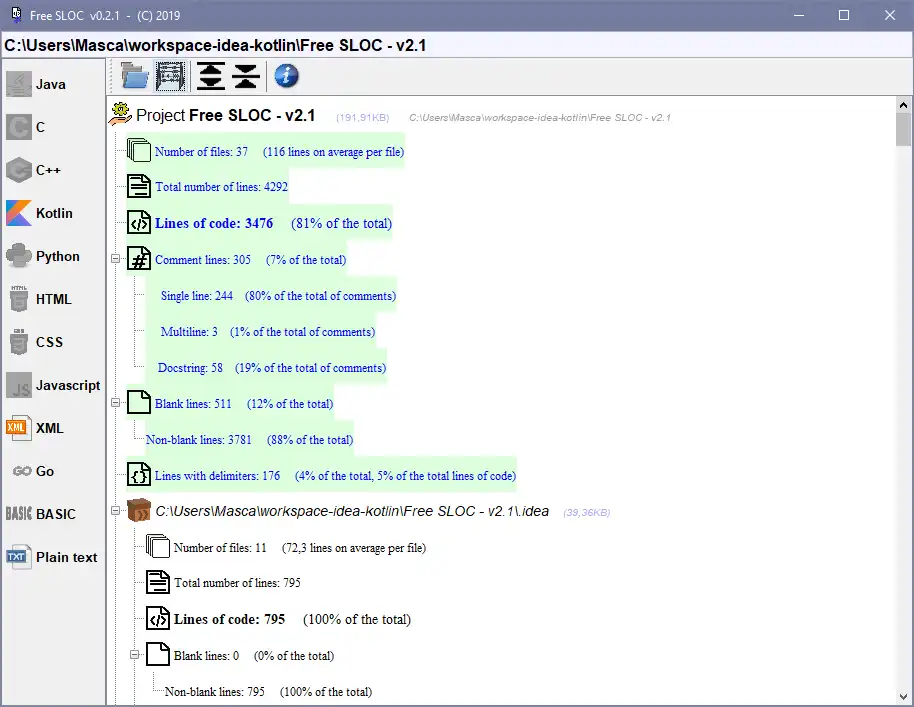
Task: Collapse the Comment lines: 305 node
Action: [x=115, y=259]
